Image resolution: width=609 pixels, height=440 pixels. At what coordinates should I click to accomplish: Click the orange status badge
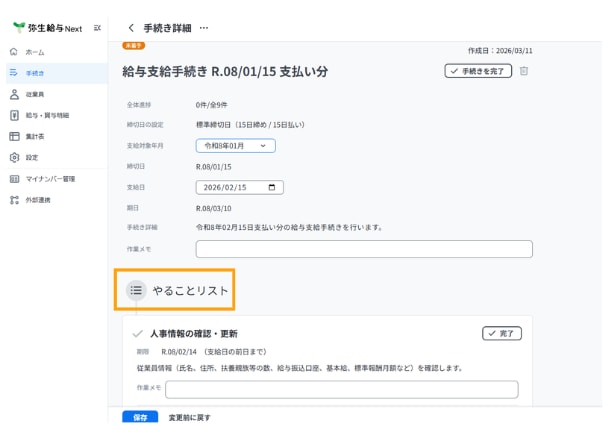point(134,45)
